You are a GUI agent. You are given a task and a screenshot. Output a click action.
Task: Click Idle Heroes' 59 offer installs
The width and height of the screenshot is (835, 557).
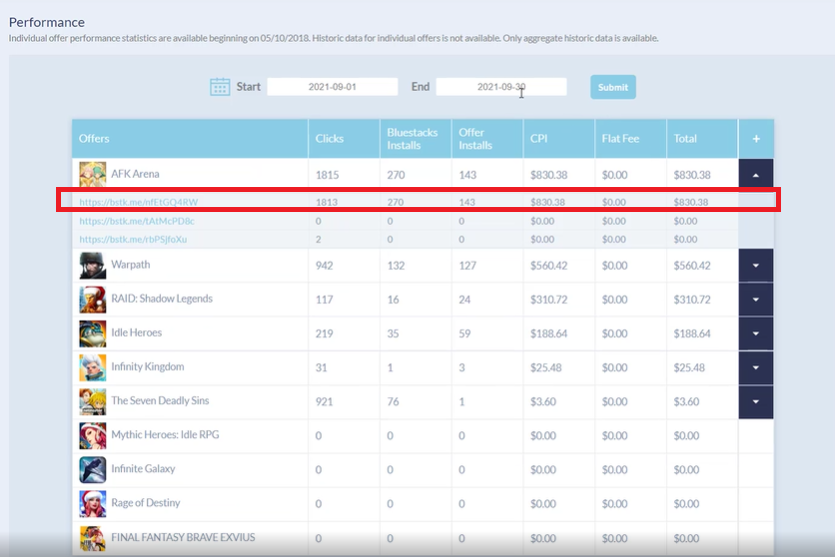click(x=464, y=333)
